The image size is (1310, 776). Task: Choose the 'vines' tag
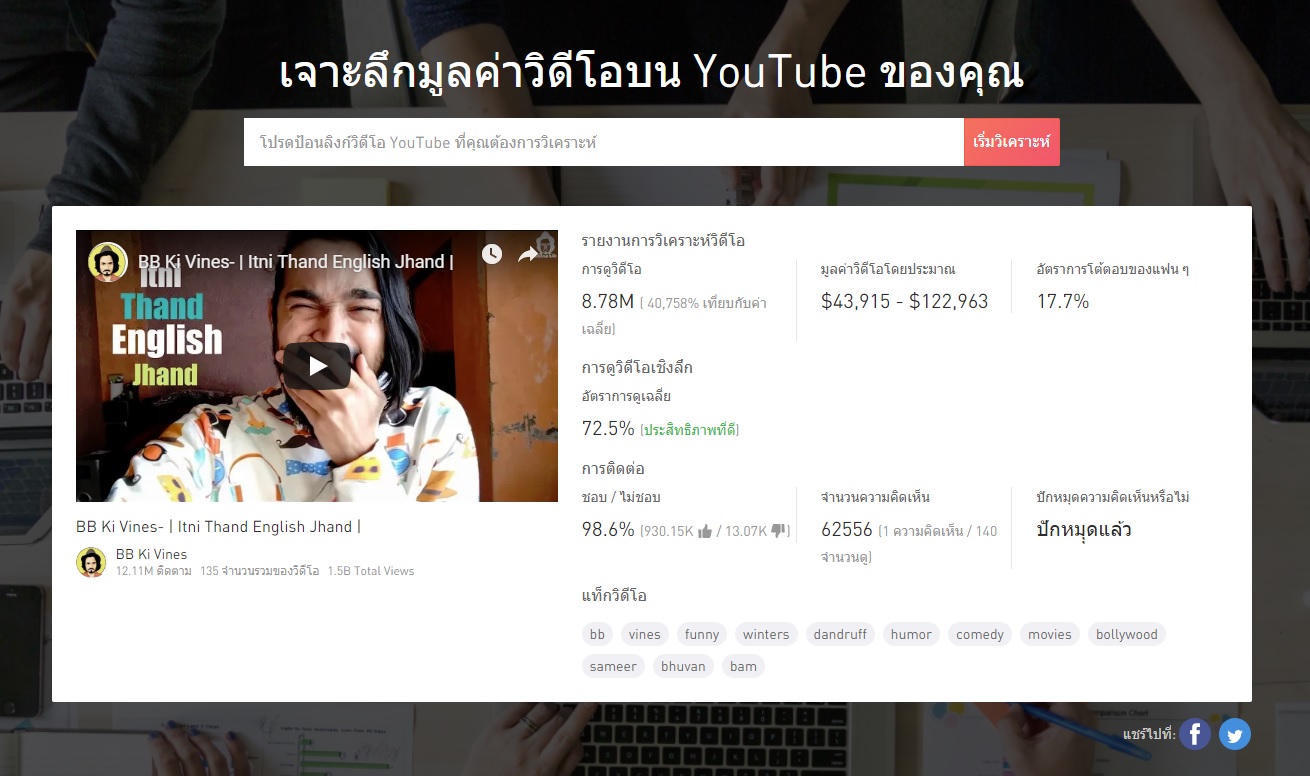pos(644,634)
